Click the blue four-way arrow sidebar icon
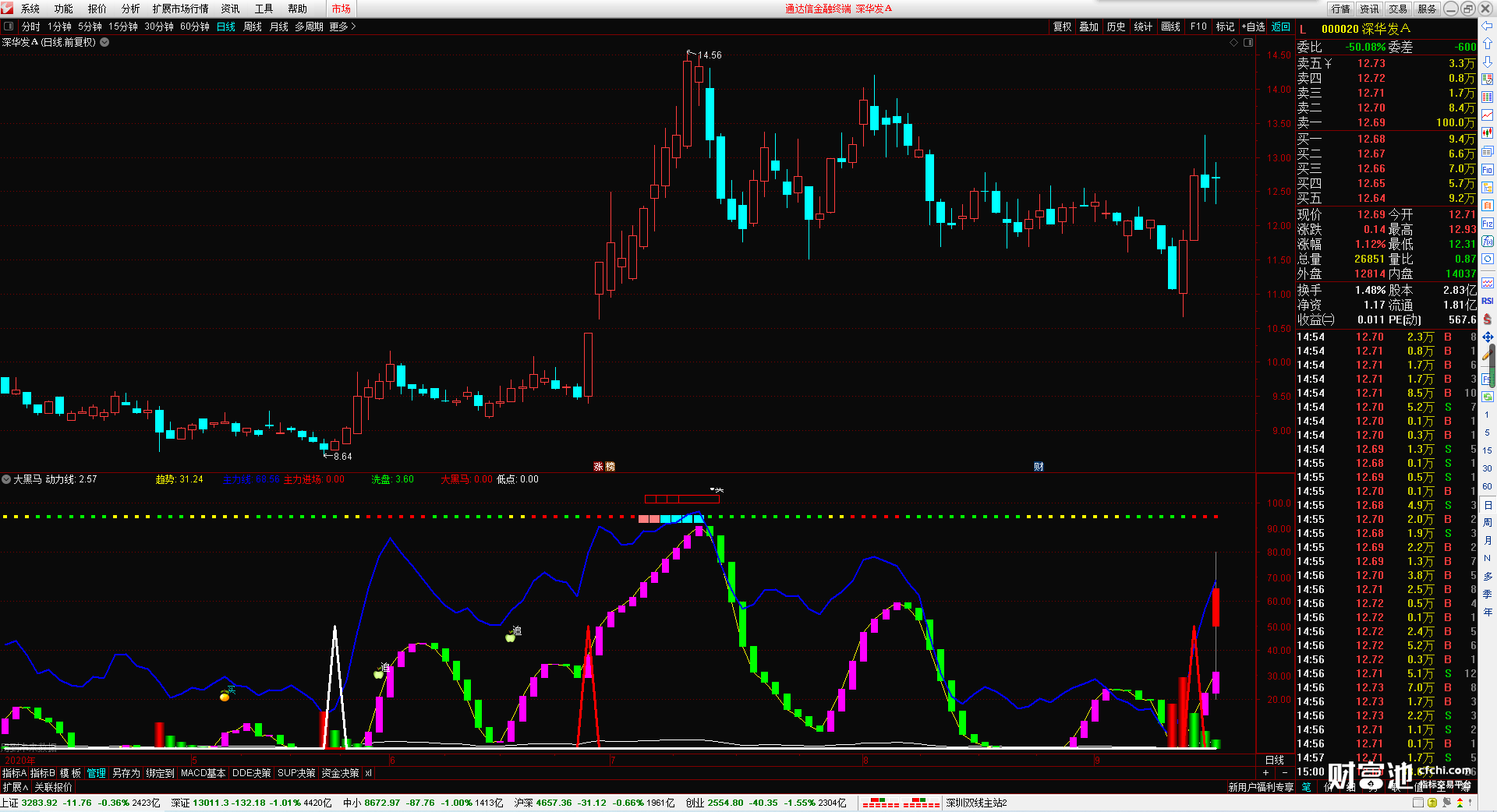Image resolution: width=1497 pixels, height=812 pixels. (1488, 337)
